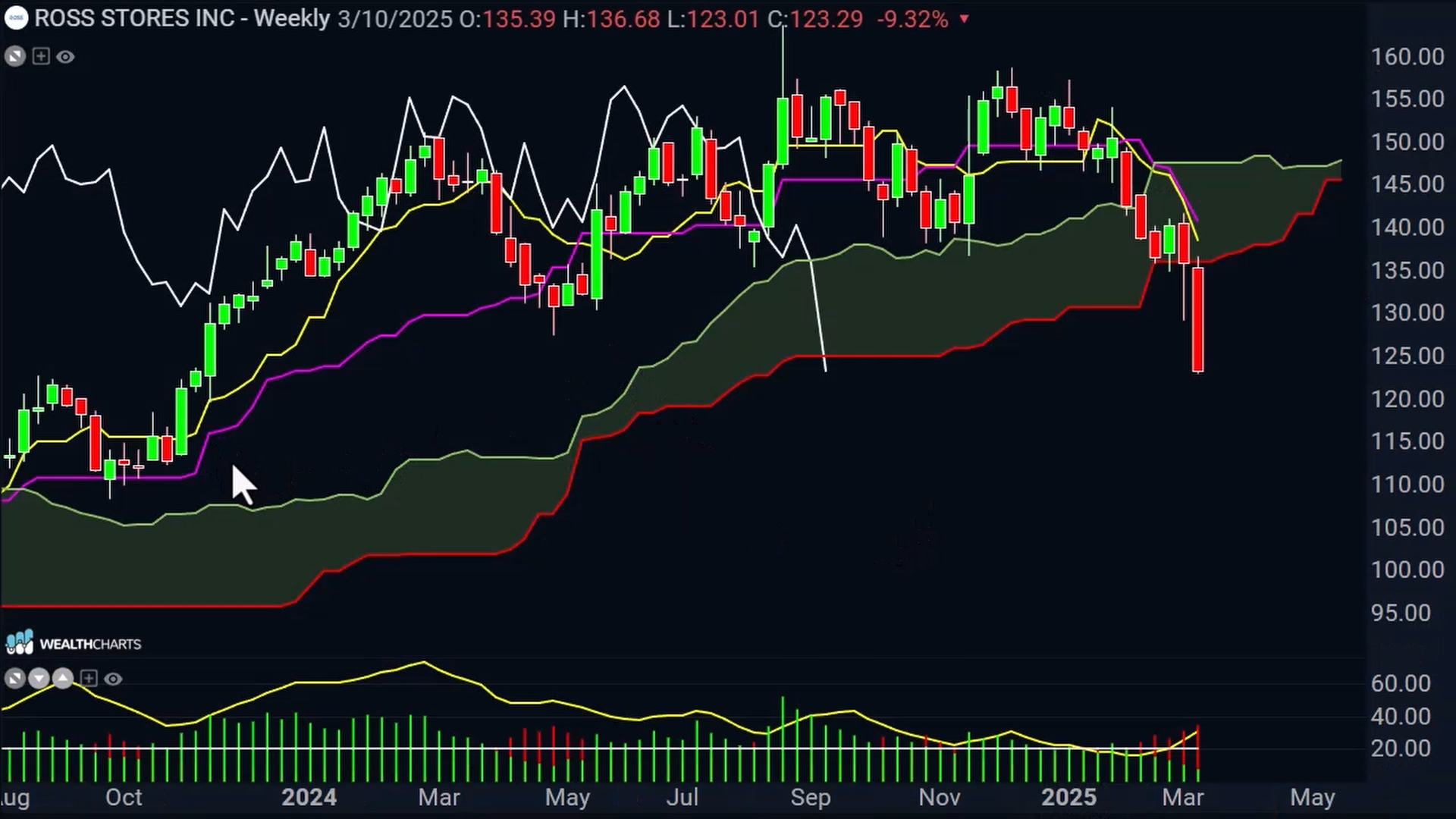The image size is (1456, 819).
Task: Click the 150.00 price axis label
Action: click(x=1407, y=142)
